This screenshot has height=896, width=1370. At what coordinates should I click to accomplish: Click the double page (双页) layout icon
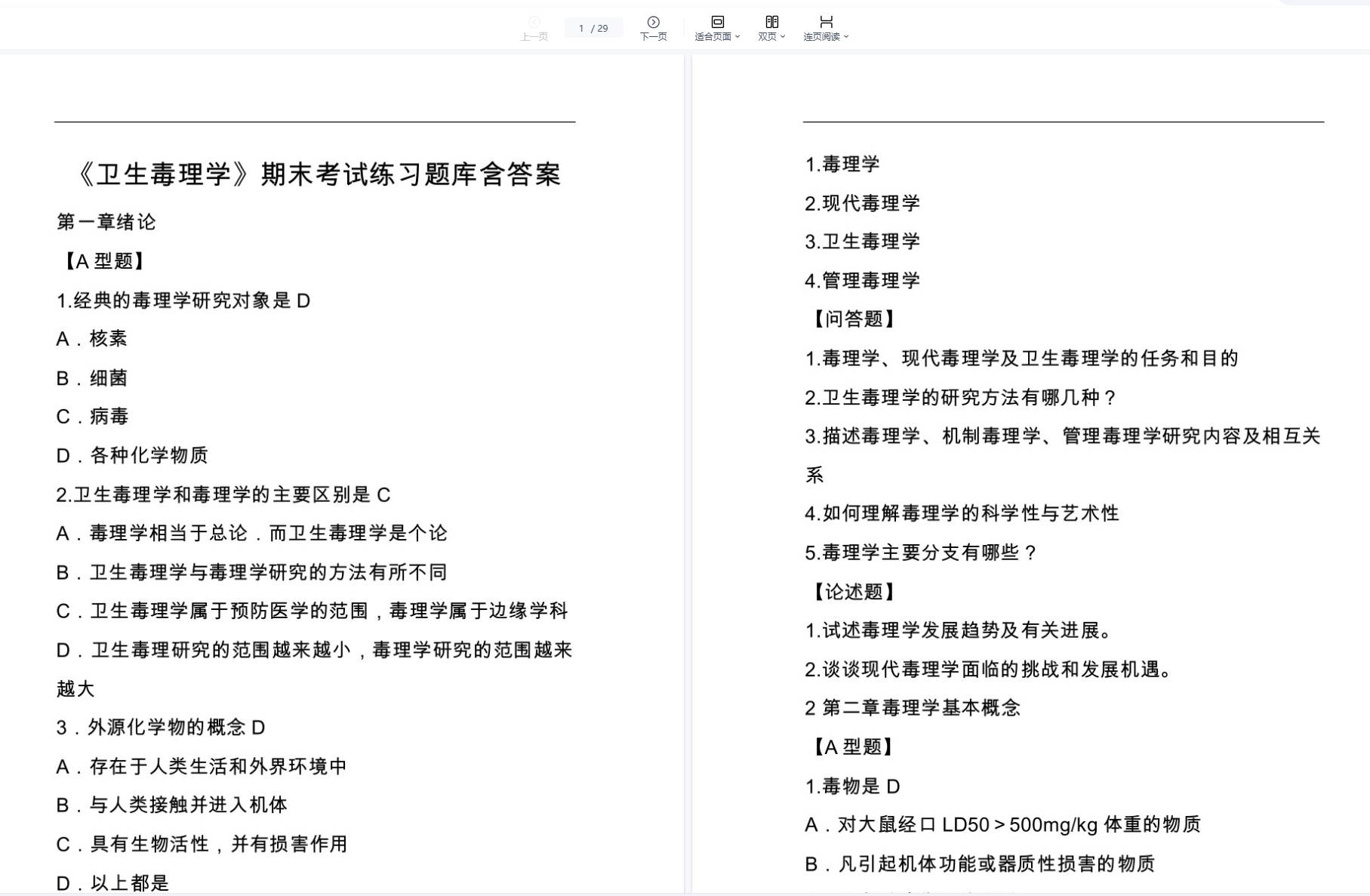pos(771,22)
